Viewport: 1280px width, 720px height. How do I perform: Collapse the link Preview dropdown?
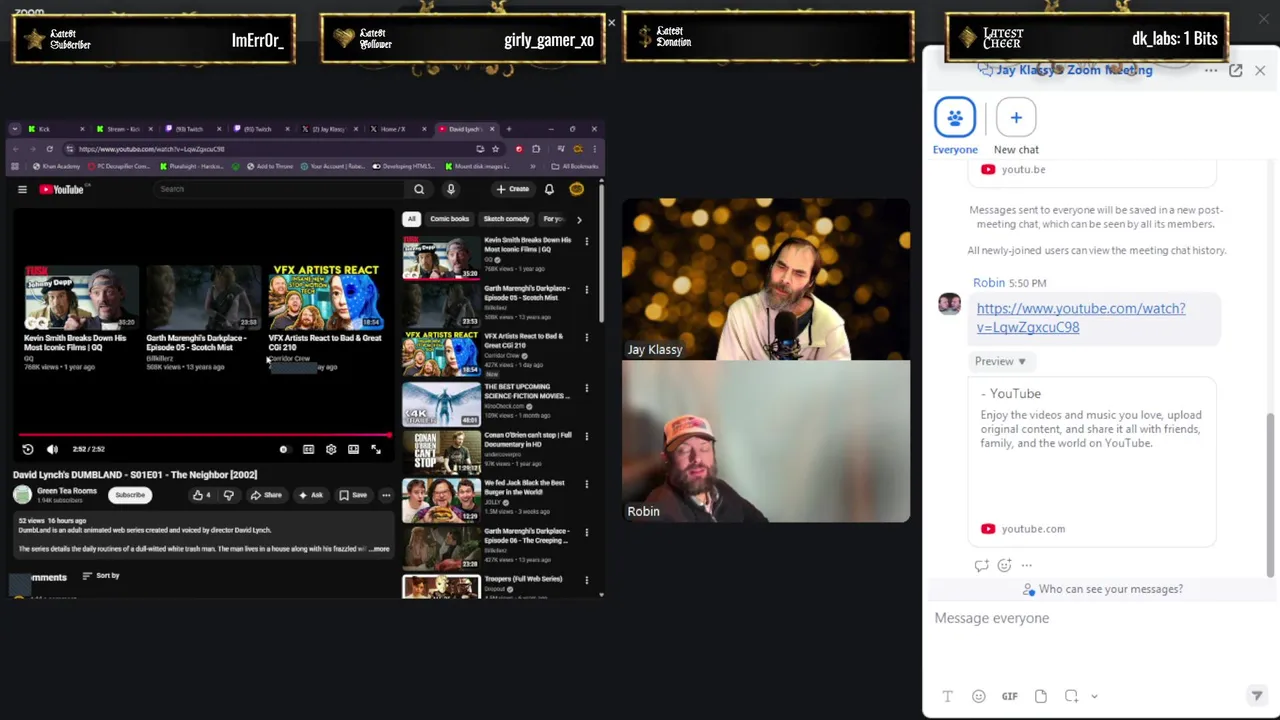(1000, 361)
